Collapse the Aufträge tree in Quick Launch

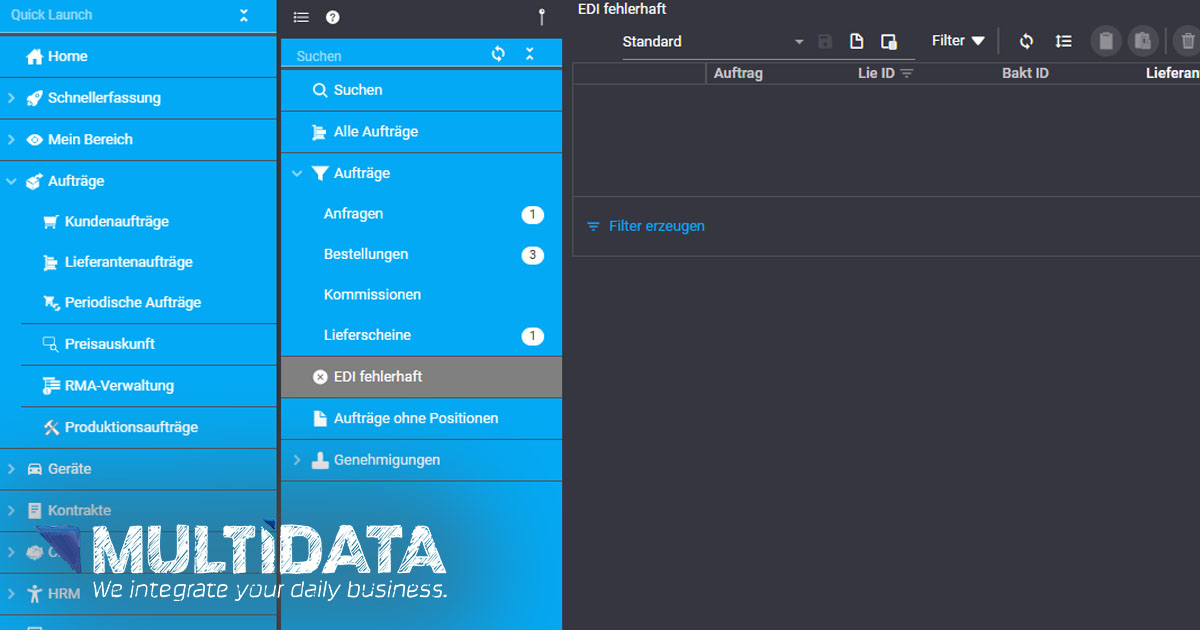(12, 181)
